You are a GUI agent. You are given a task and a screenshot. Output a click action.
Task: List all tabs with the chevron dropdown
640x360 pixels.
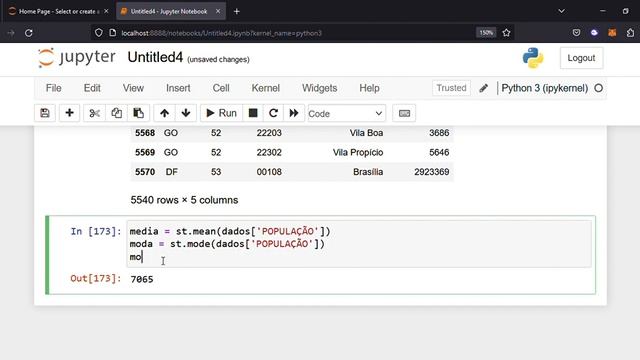[562, 11]
